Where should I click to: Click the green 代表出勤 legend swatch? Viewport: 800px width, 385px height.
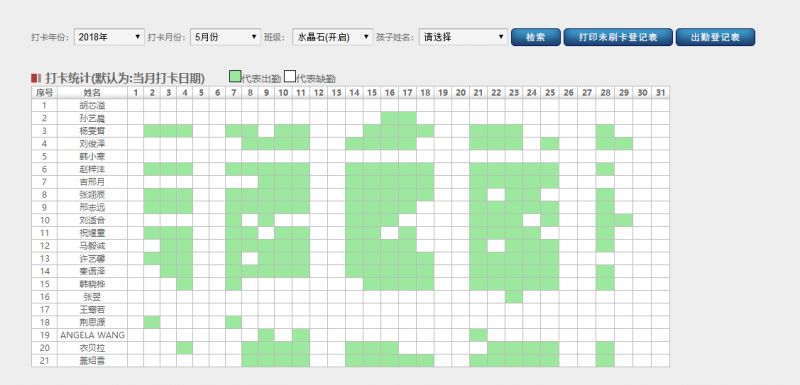[x=235, y=76]
